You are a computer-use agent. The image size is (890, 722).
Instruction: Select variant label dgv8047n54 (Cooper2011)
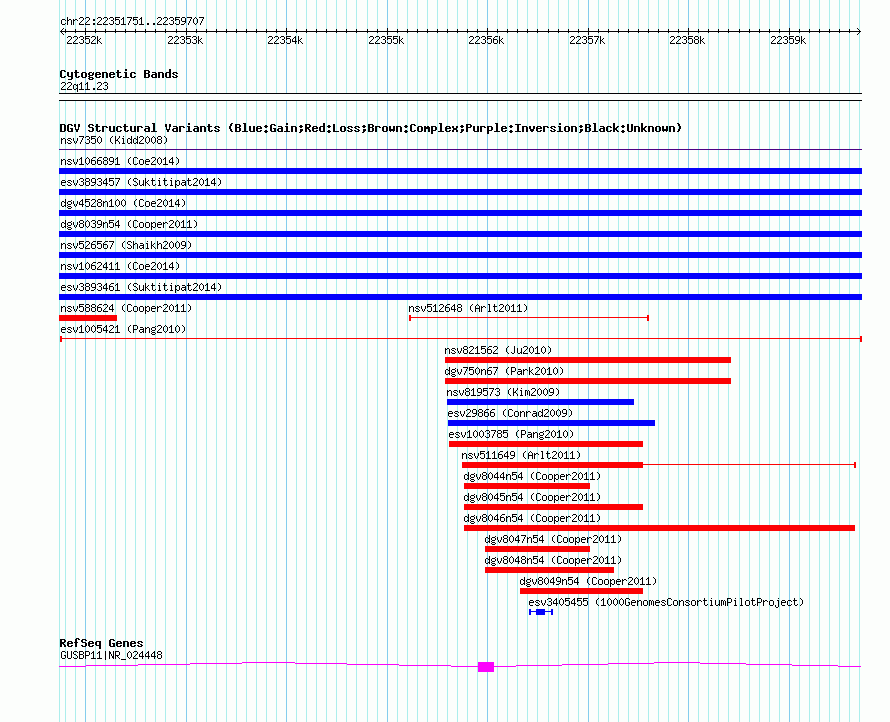[x=553, y=539]
